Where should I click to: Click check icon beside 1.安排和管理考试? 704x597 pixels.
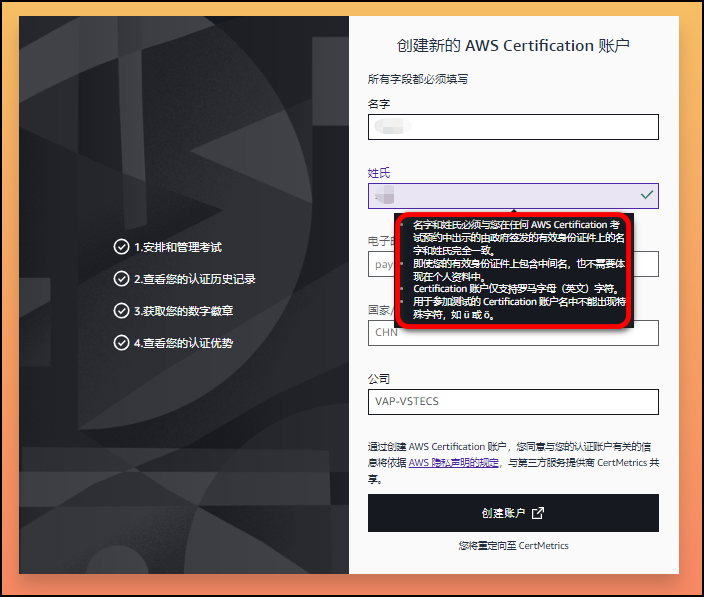[121, 247]
